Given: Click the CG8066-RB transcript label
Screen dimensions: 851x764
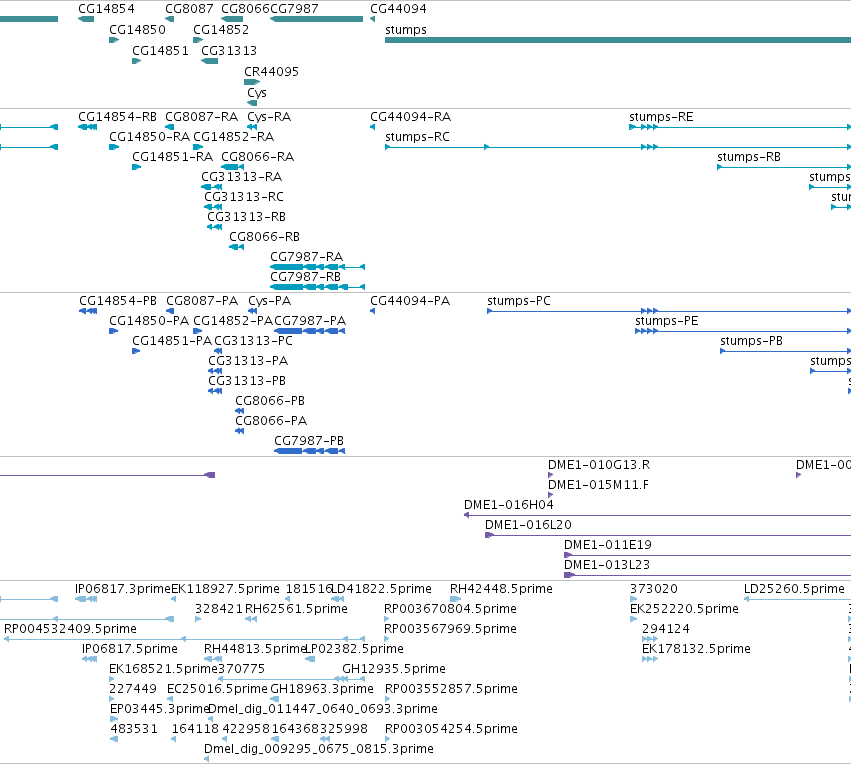Looking at the screenshot, I should coord(264,237).
